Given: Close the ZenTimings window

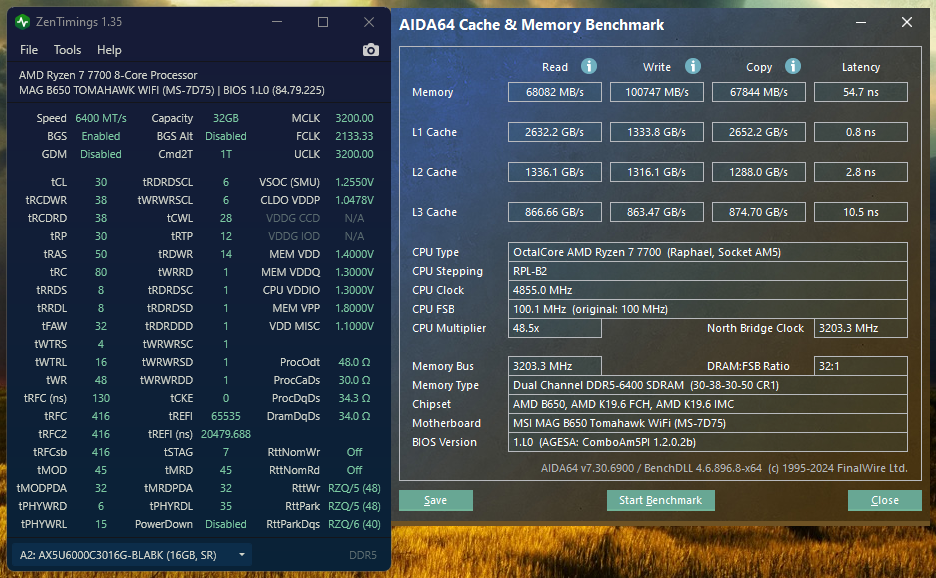Looking at the screenshot, I should (x=369, y=22).
